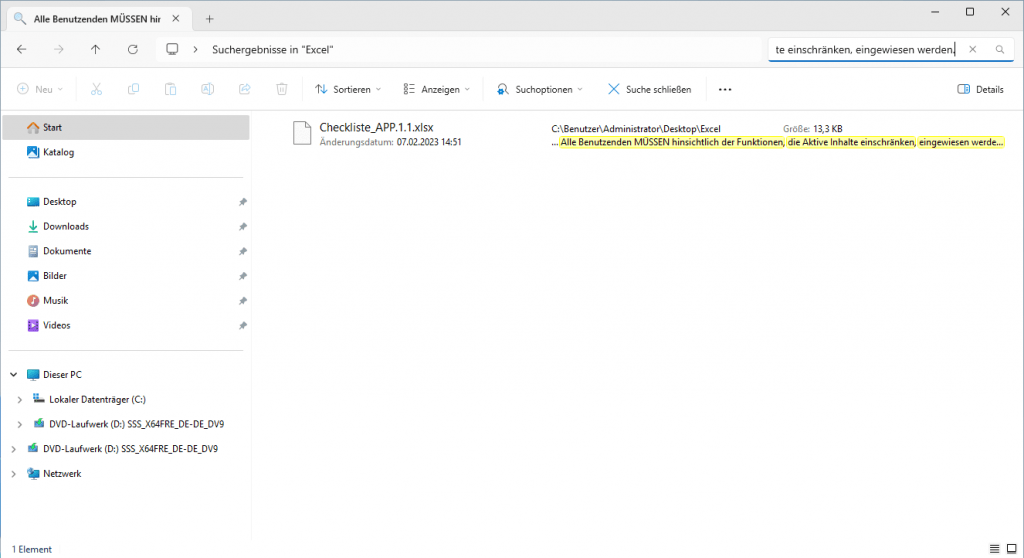Go up one folder level

point(95,49)
